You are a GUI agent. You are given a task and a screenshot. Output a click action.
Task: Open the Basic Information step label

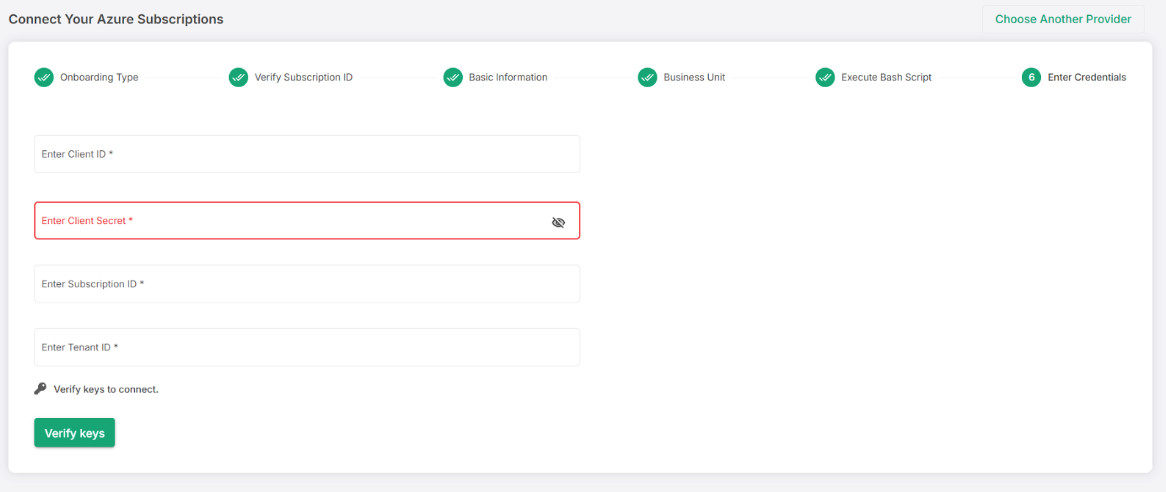click(508, 77)
